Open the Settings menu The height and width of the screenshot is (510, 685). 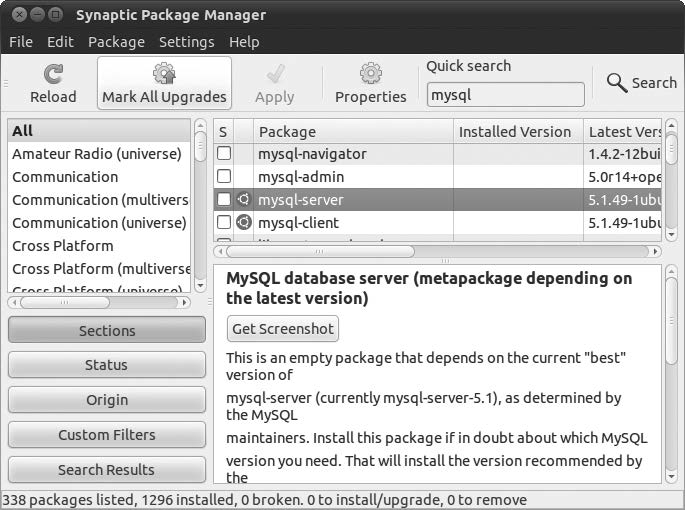[x=187, y=42]
